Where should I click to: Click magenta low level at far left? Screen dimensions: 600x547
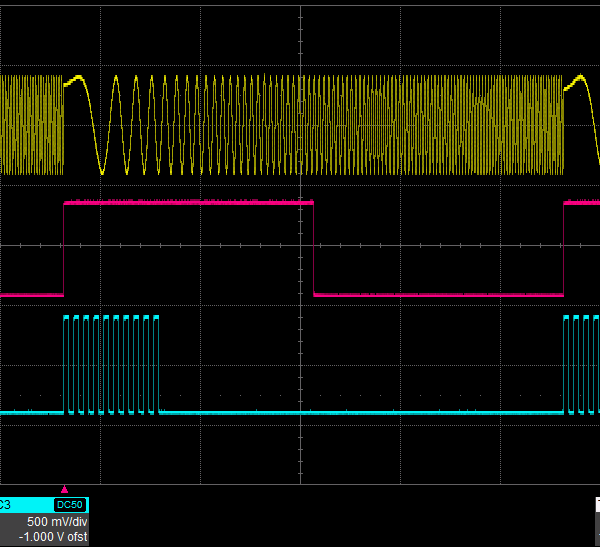click(30, 295)
